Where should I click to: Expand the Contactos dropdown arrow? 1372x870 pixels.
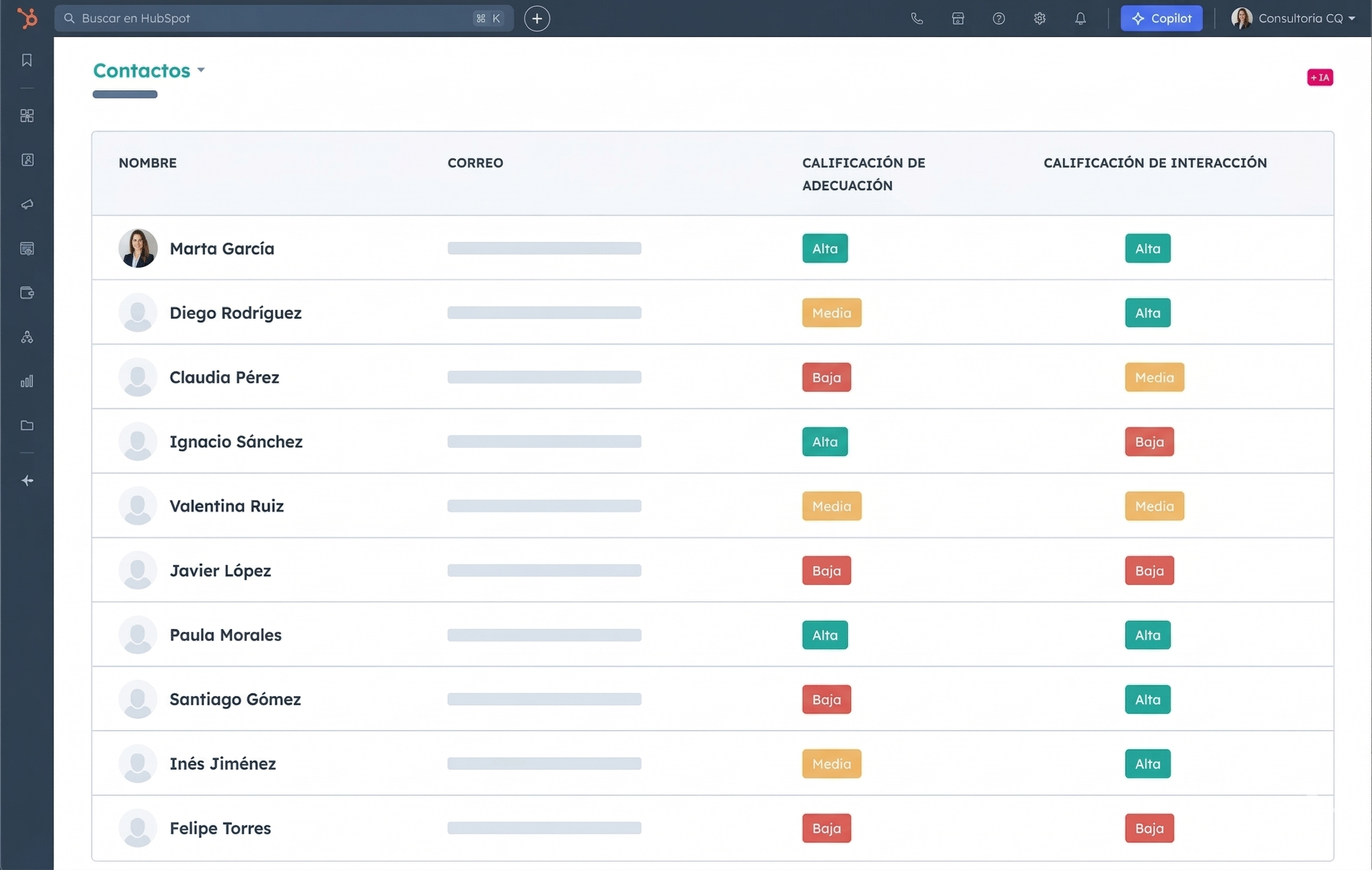200,70
